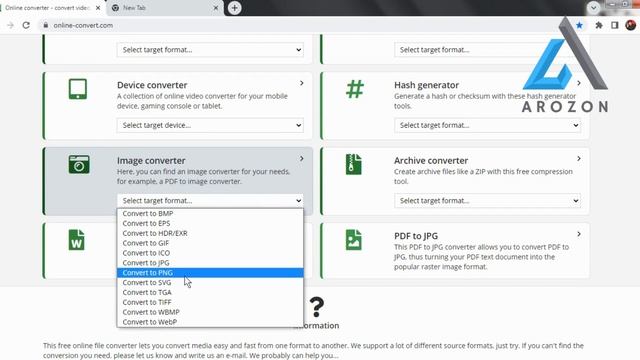Close the New Tab tab
Viewport: 640px width, 360px height.
pyautogui.click(x=216, y=8)
